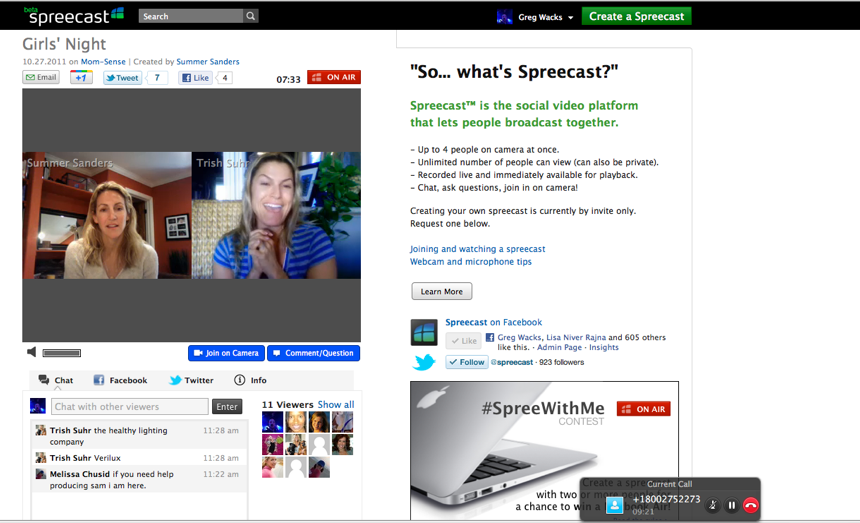
Task: Share Girls' Night via Email button
Action: pos(41,77)
